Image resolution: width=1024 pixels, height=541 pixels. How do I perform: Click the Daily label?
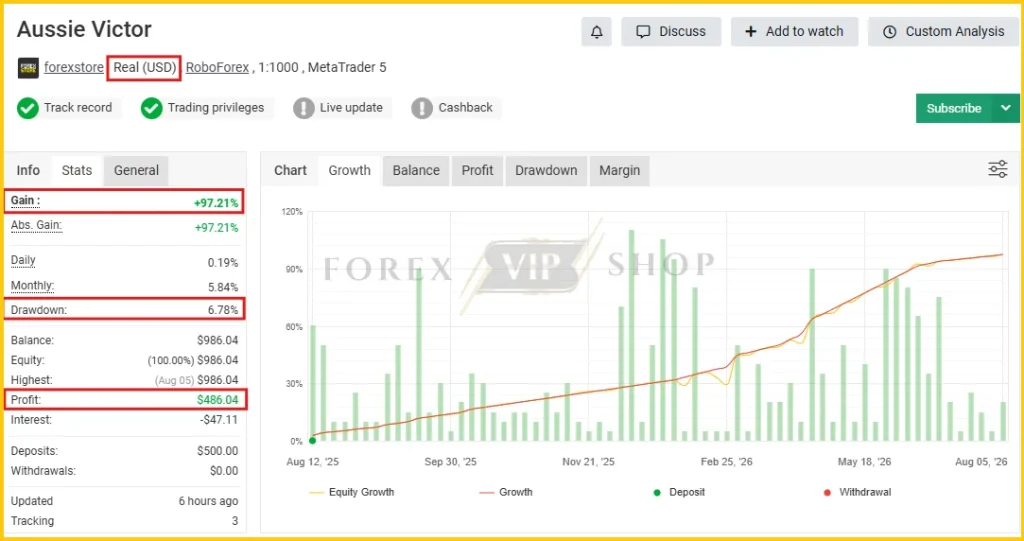pyautogui.click(x=24, y=260)
